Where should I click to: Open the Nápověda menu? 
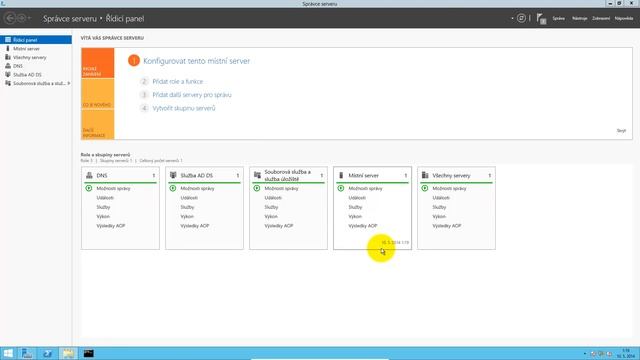click(624, 18)
